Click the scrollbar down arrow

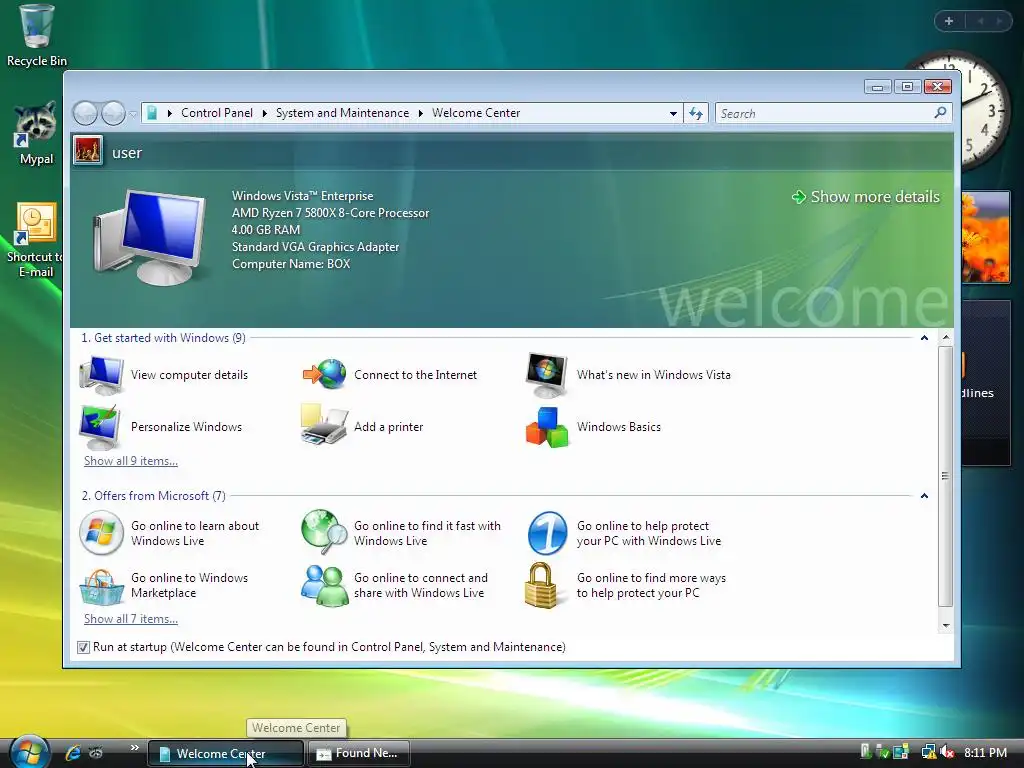click(x=945, y=626)
